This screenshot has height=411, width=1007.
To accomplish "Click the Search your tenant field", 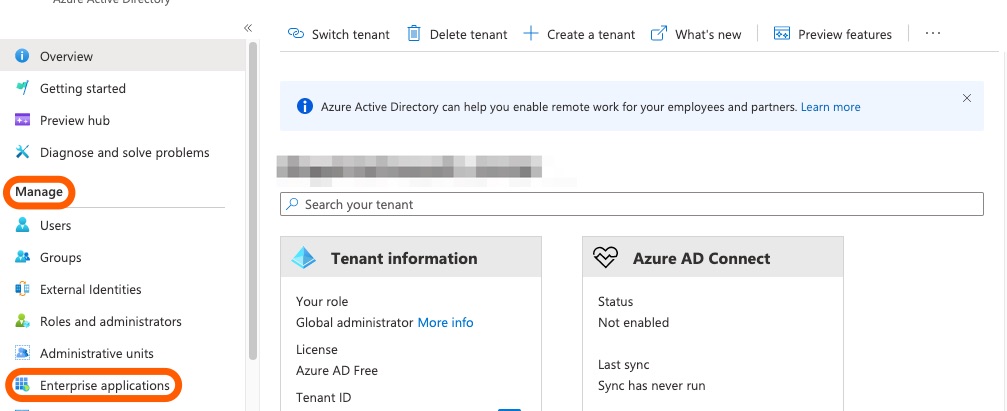I will pyautogui.click(x=632, y=204).
